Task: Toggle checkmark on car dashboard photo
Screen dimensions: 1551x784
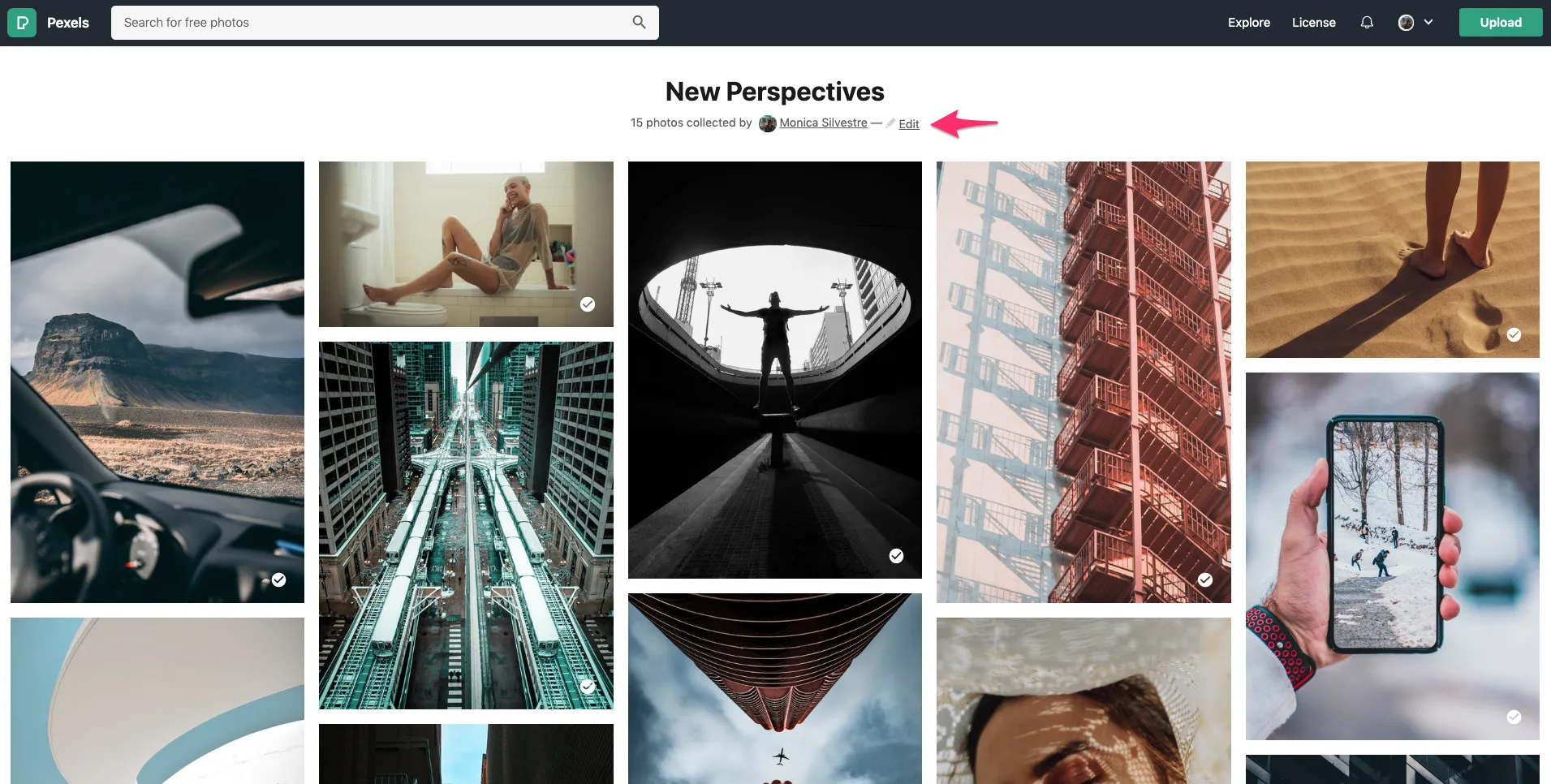Action: point(279,579)
